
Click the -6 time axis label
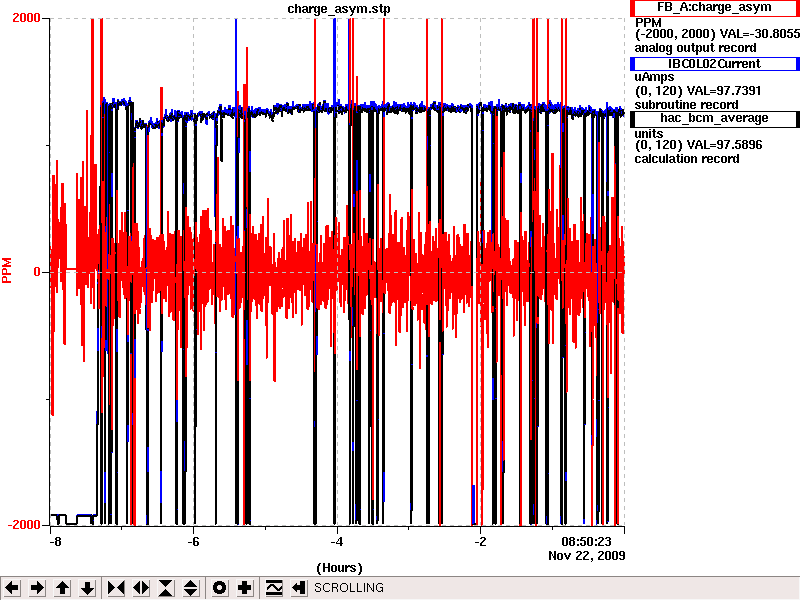coord(193,541)
